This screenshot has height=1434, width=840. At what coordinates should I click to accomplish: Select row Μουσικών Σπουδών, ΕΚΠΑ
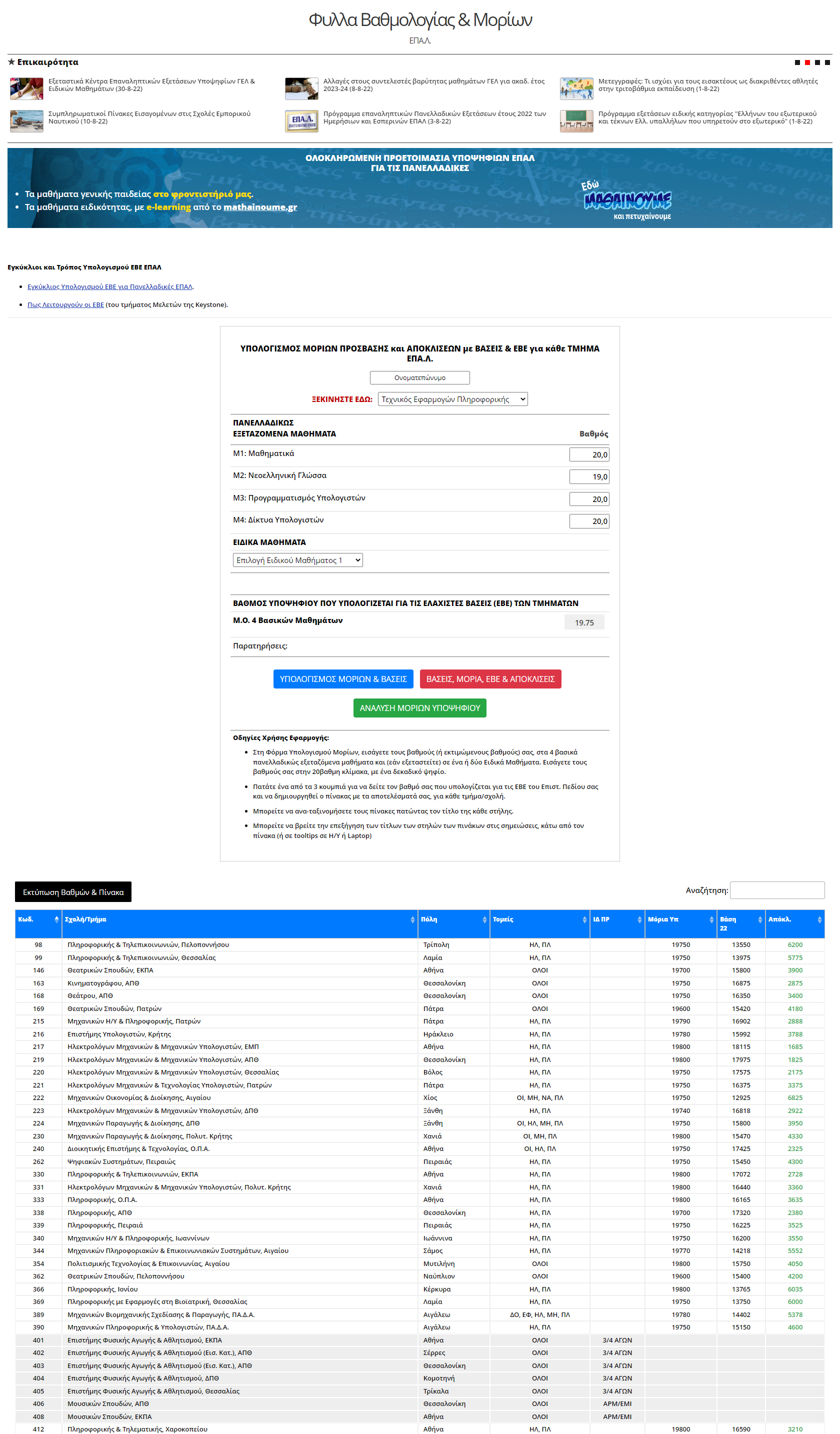[x=419, y=1417]
